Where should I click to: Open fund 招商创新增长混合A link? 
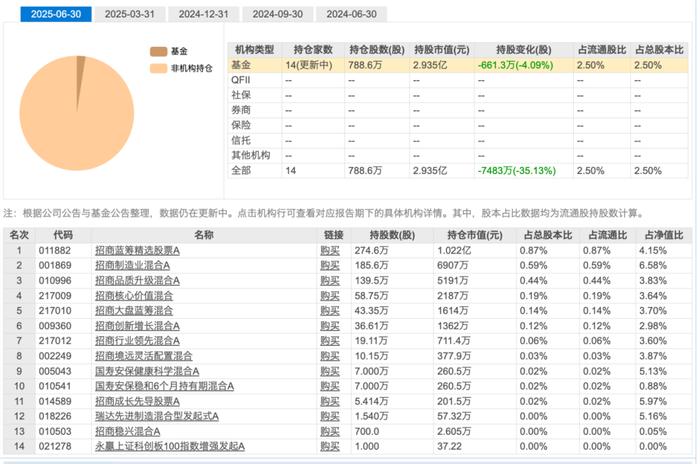click(x=137, y=326)
